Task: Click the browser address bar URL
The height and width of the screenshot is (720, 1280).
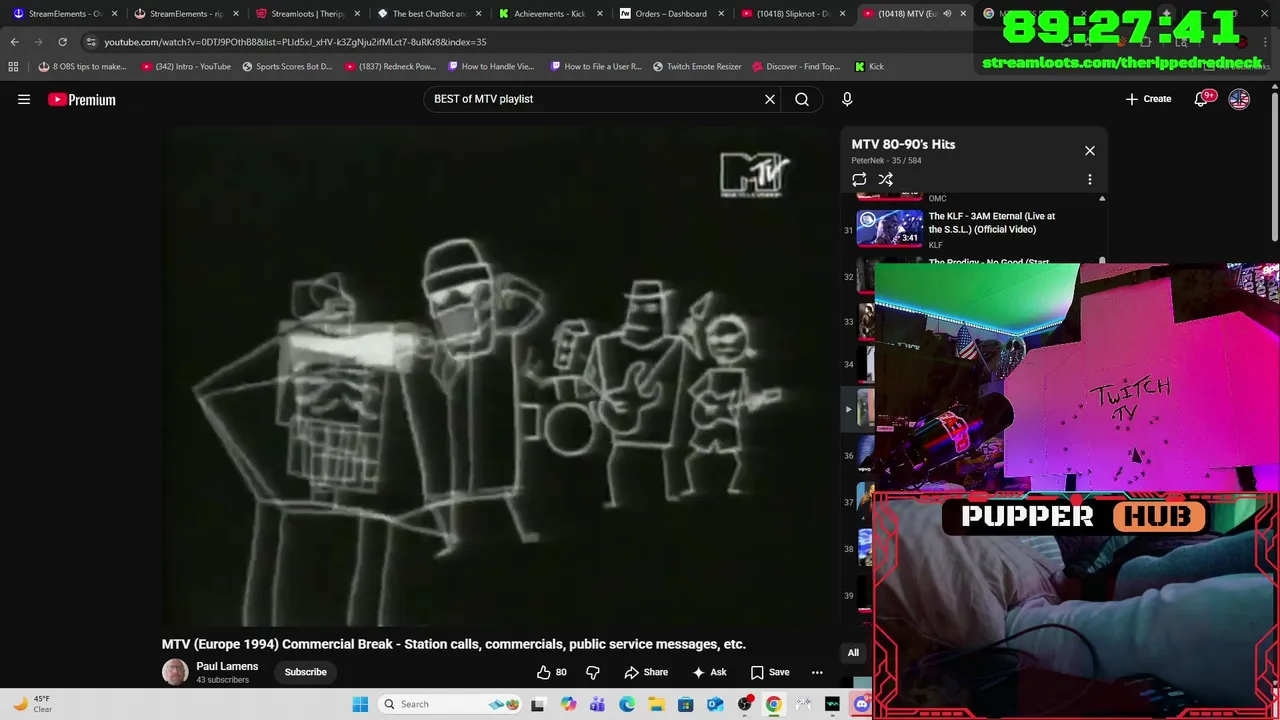Action: (x=295, y=42)
